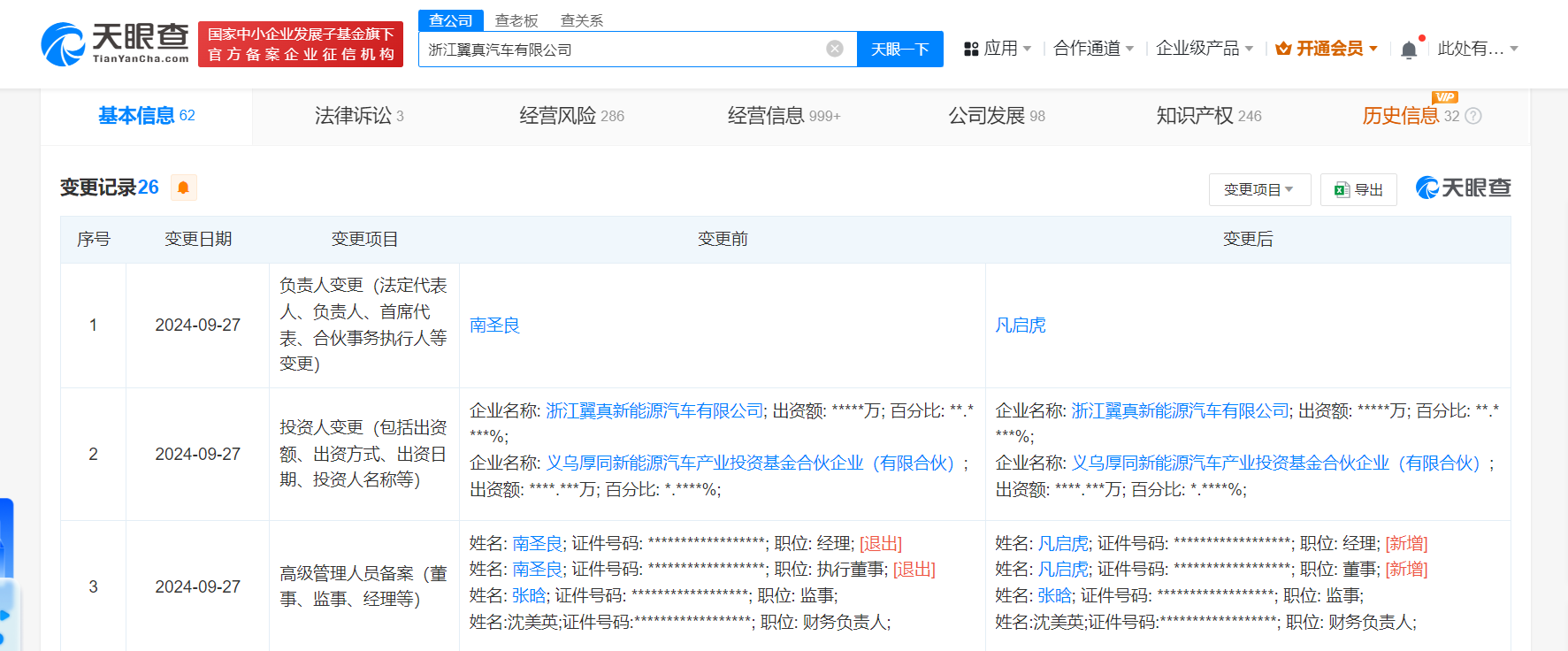This screenshot has width=1568, height=651.
Task: Click 凡启虎 link with 职位 经理 新增
Action: pos(1063,543)
